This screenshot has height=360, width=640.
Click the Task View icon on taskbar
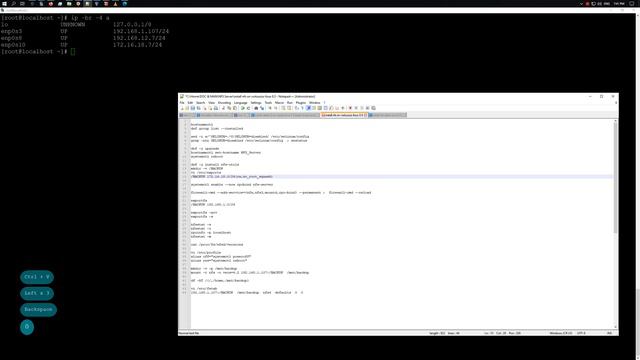tap(22, 3)
